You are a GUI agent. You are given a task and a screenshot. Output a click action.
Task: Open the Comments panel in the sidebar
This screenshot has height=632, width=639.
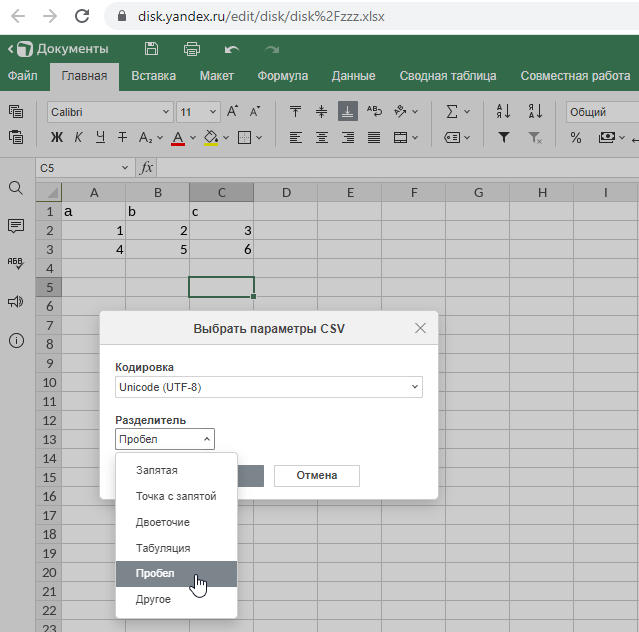(16, 226)
